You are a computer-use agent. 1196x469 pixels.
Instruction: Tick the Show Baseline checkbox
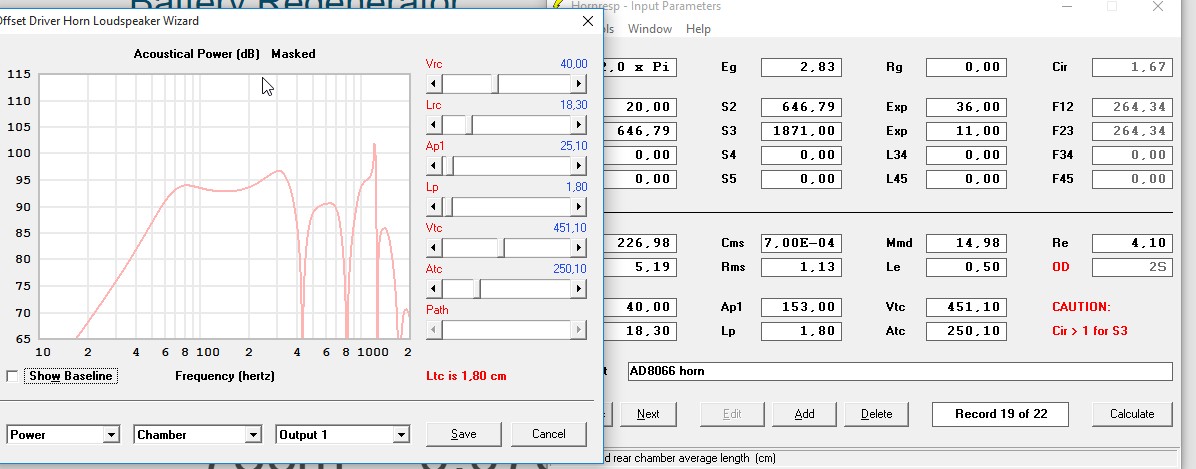pos(11,376)
